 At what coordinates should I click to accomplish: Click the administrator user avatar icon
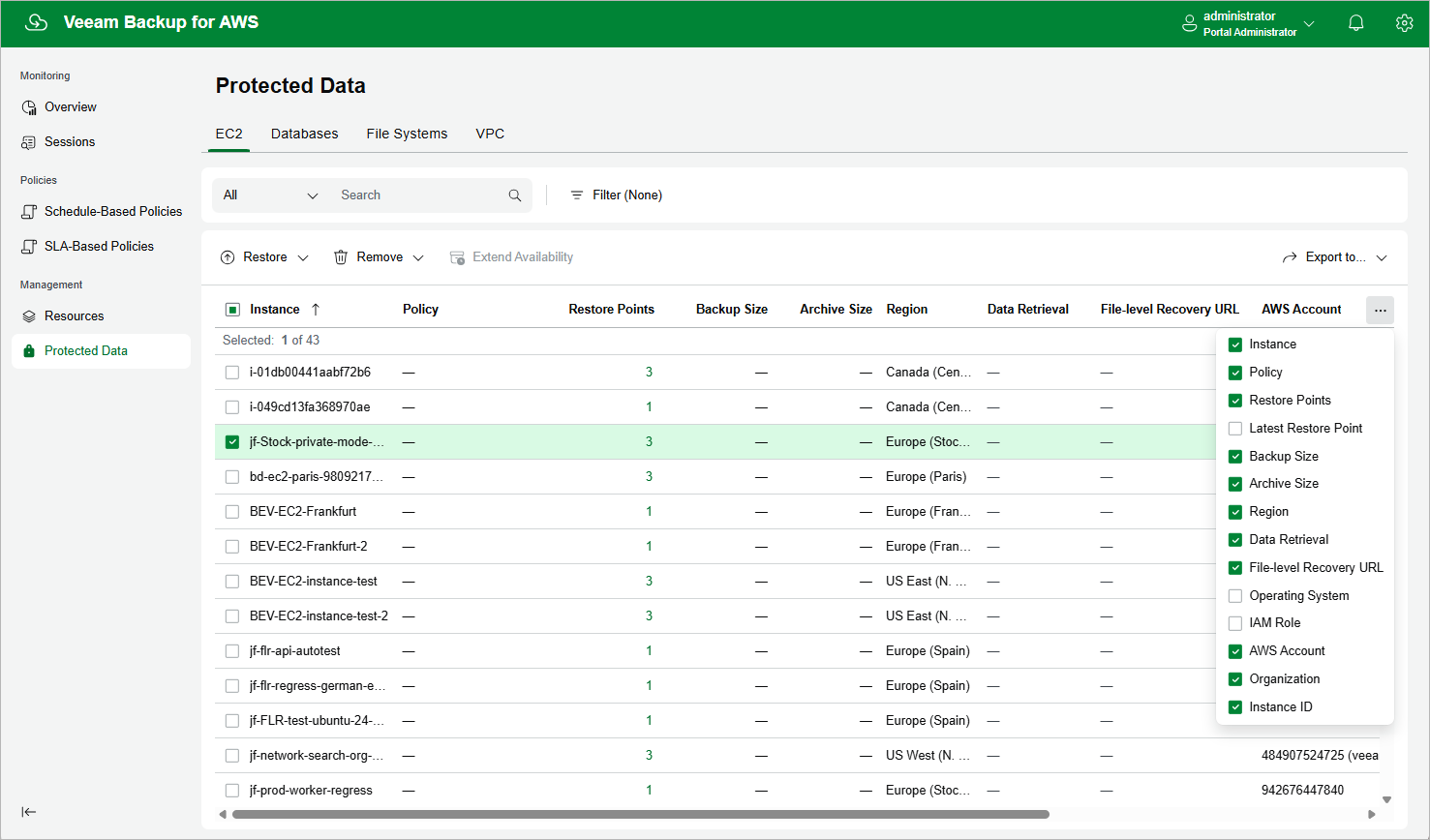pos(1190,23)
